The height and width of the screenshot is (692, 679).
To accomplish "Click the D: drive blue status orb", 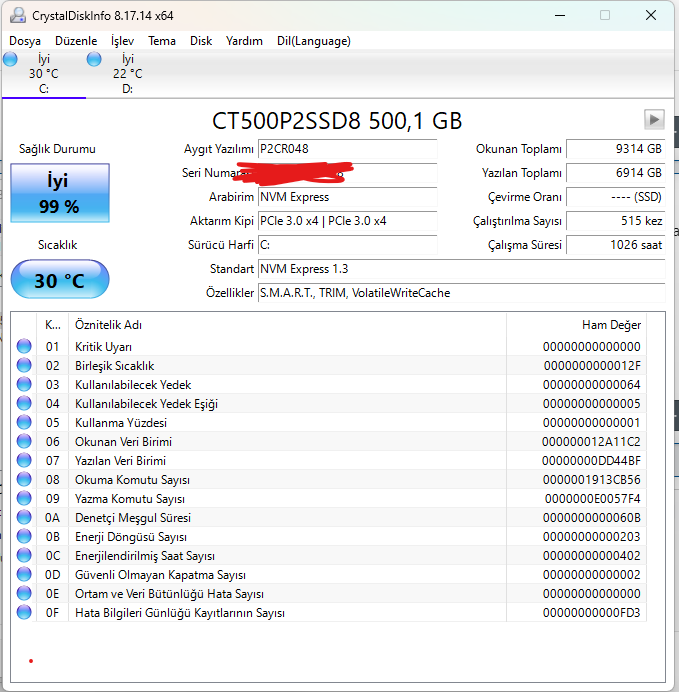I will [94, 59].
